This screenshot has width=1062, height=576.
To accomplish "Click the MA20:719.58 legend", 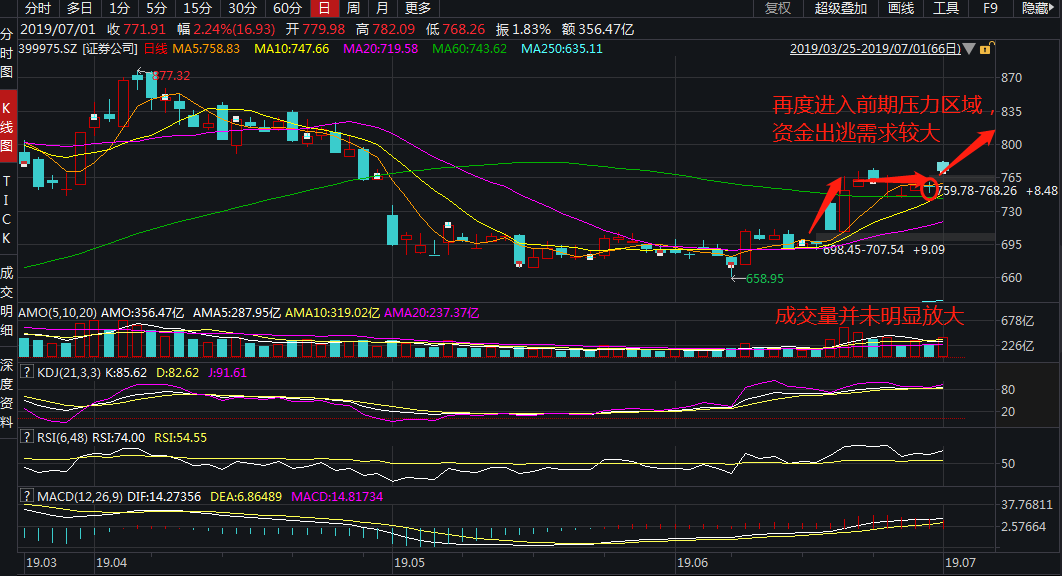I will click(381, 49).
